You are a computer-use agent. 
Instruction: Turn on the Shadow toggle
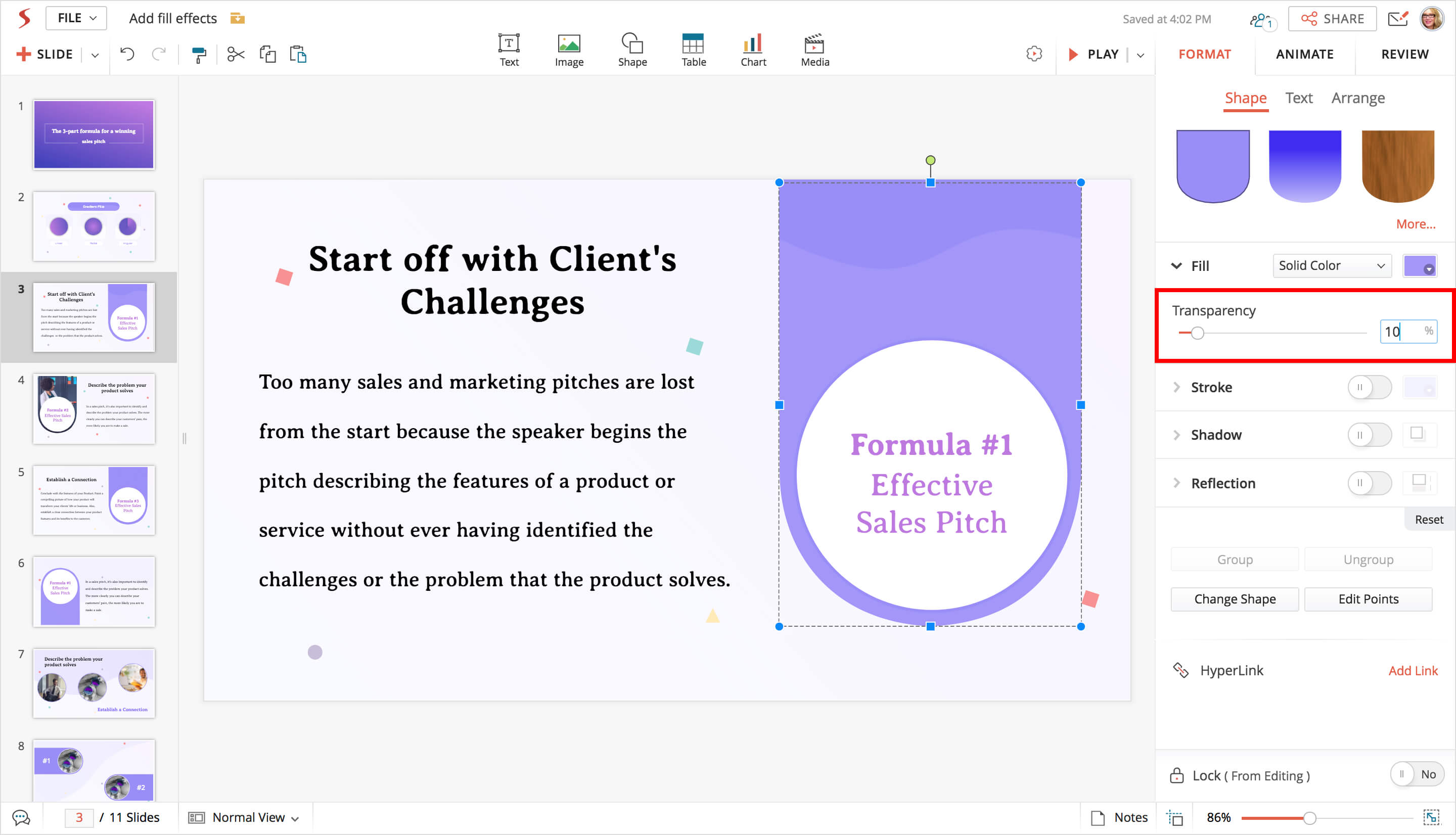(x=1368, y=435)
